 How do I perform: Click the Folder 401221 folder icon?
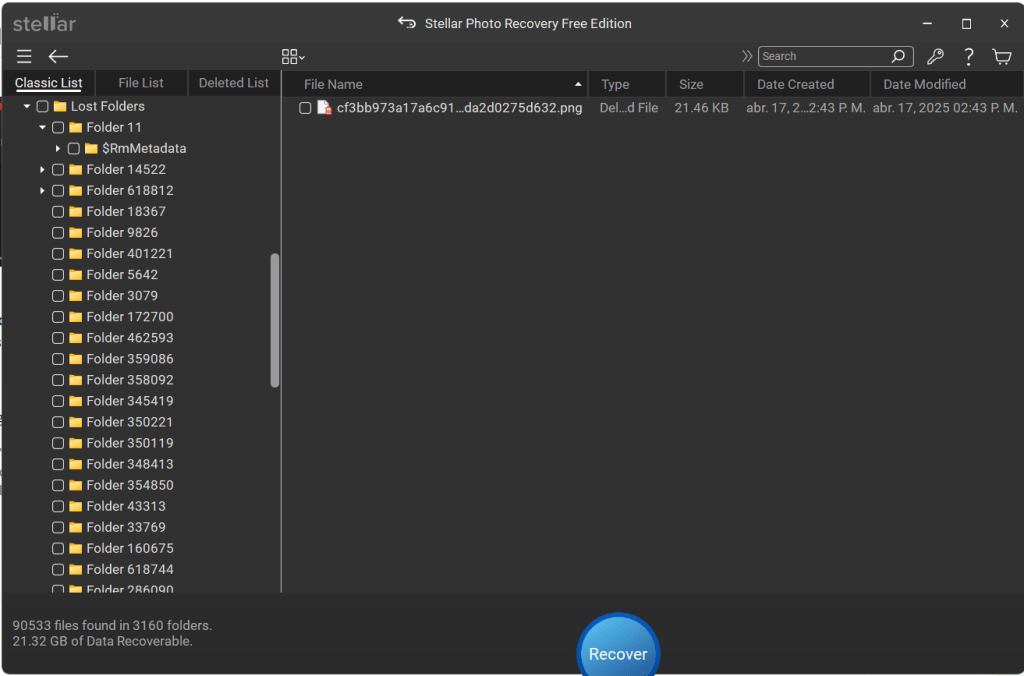point(76,253)
